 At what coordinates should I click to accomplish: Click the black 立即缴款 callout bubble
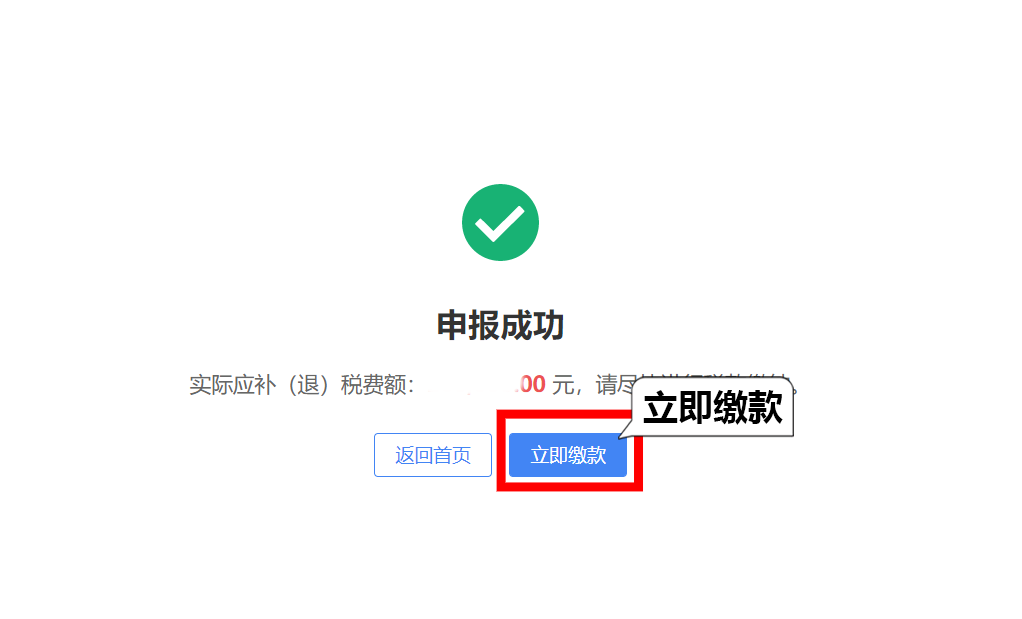(712, 407)
